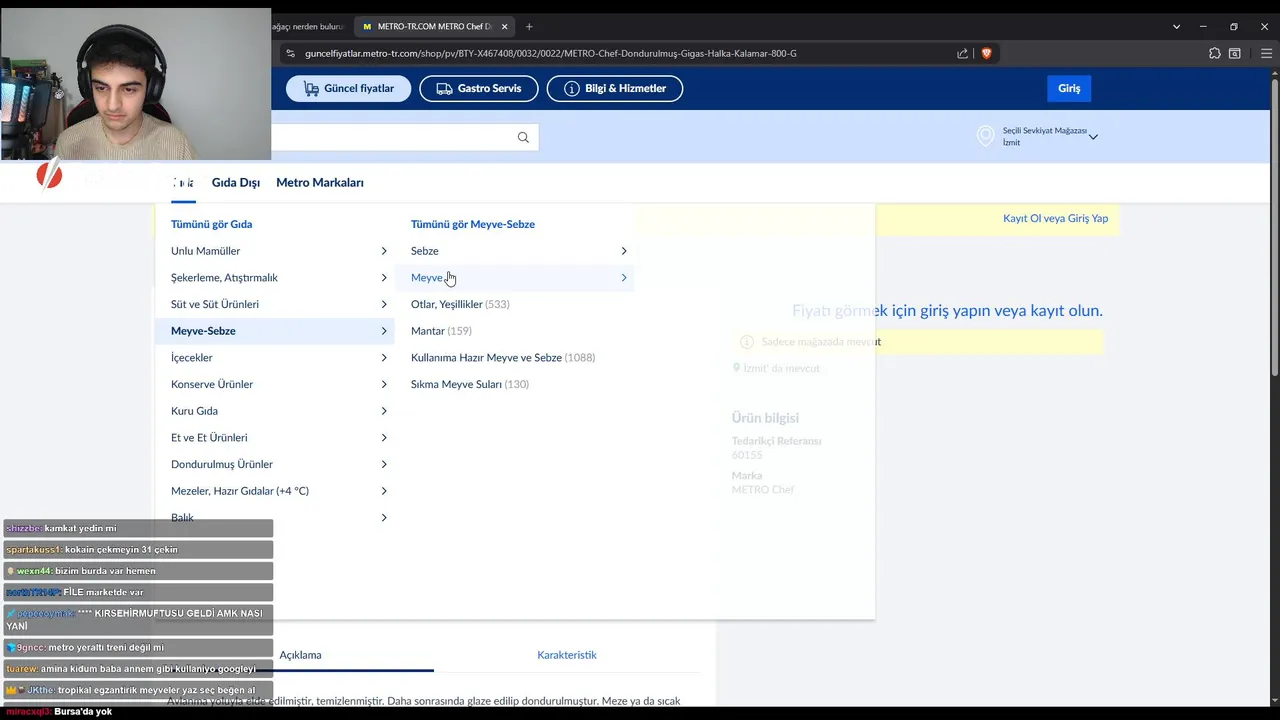1280x720 pixels.
Task: Click the streamer webcam overlay
Action: 136,84
